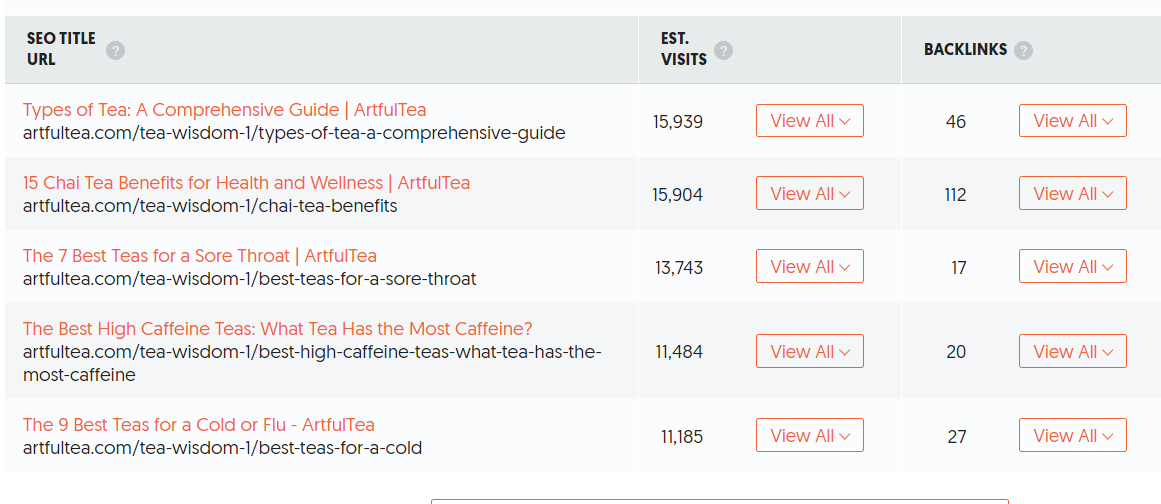The height and width of the screenshot is (504, 1161).
Task: Open The Best High Caffeine Teas link
Action: coord(277,328)
